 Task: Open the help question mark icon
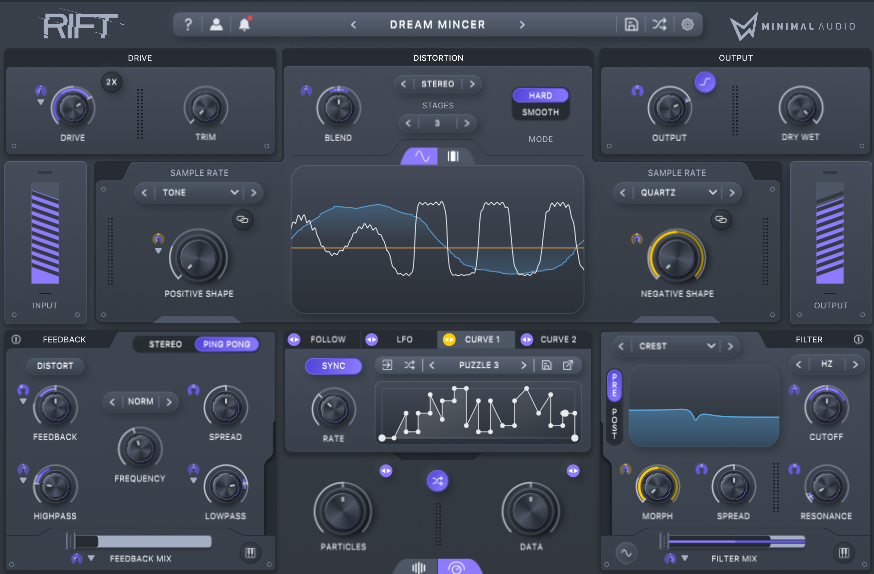pos(188,25)
